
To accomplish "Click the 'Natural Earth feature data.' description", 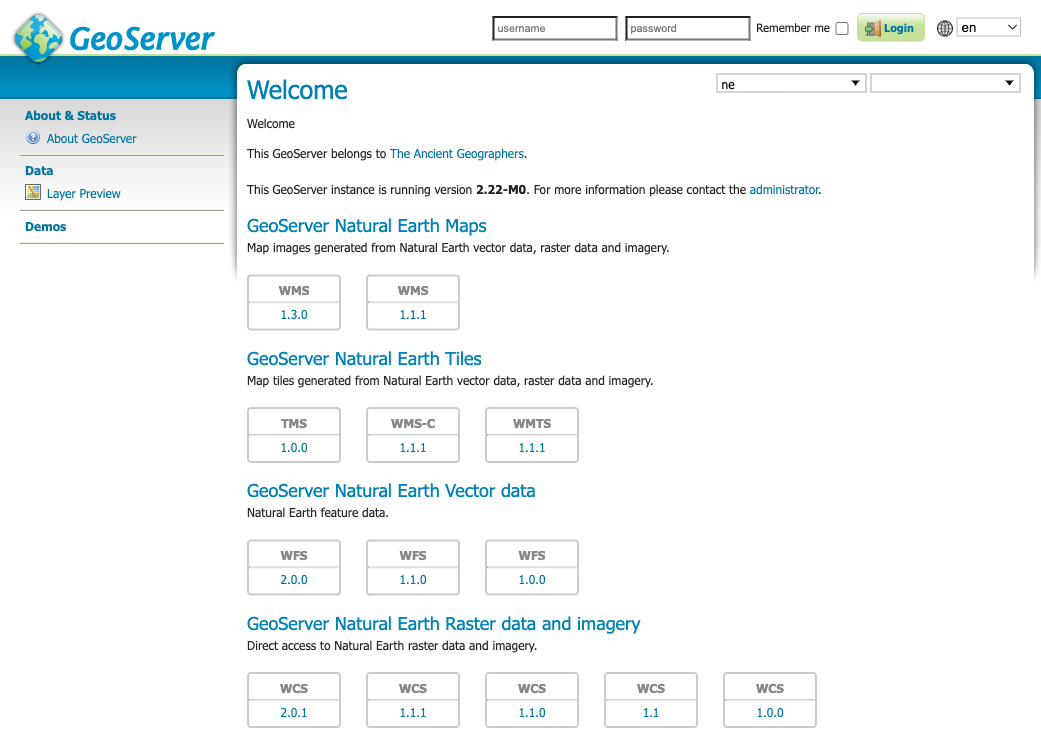I will click(x=317, y=513).
